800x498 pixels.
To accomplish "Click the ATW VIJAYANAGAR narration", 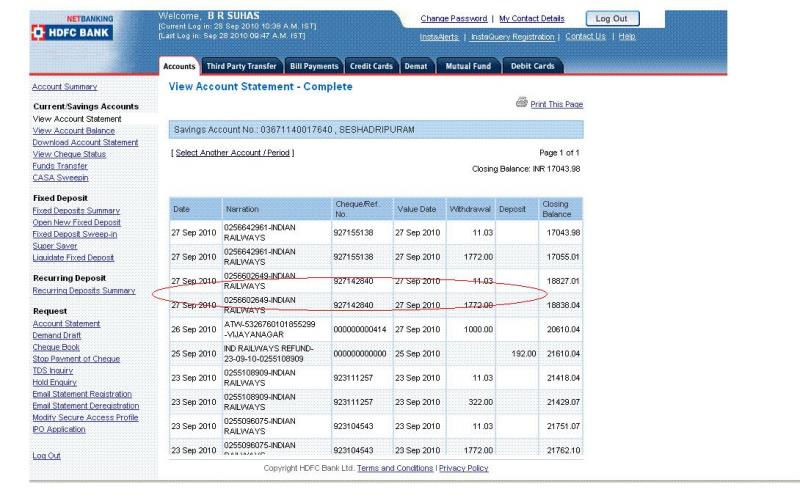I will pos(269,329).
